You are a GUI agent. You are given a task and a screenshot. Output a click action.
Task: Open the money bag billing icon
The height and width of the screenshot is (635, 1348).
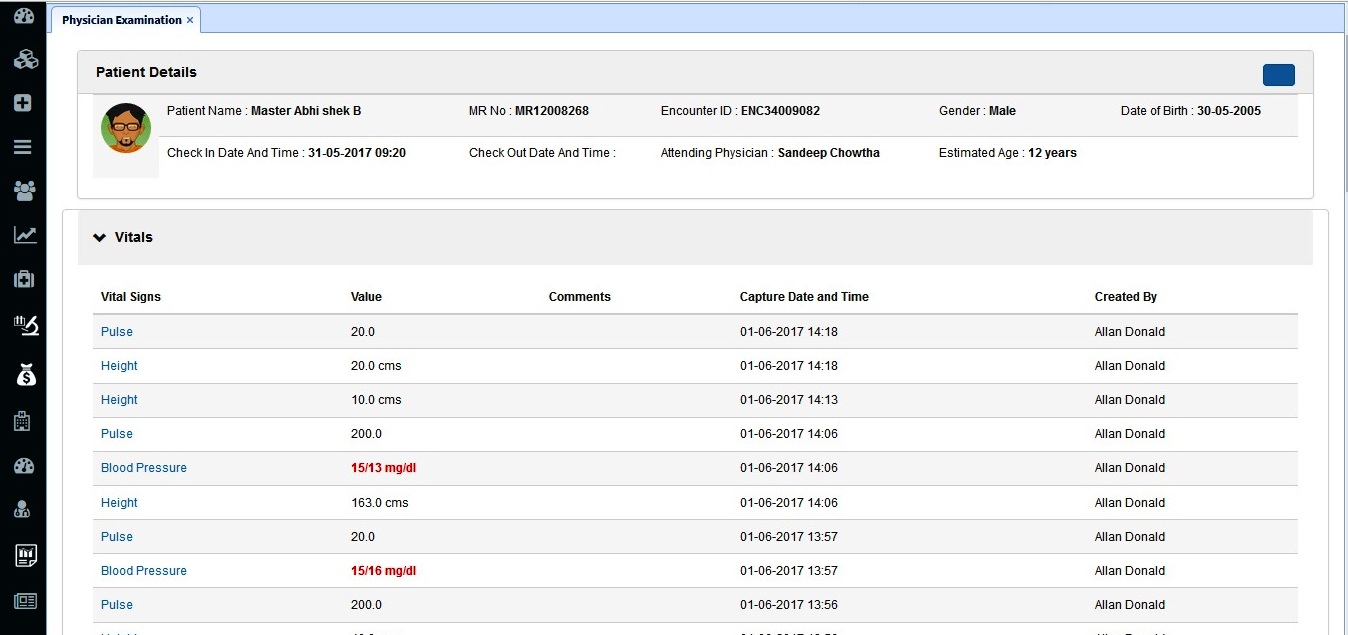[x=25, y=375]
